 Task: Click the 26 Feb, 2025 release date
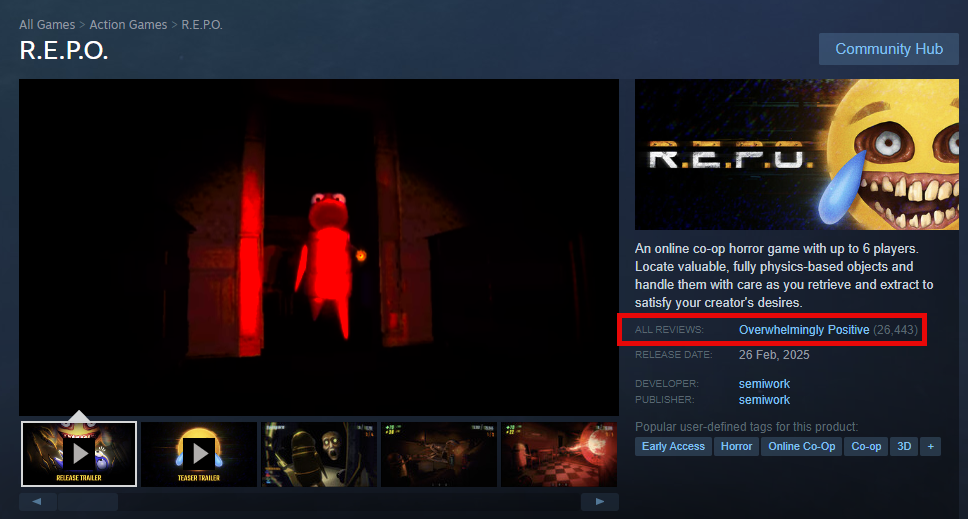tap(774, 355)
